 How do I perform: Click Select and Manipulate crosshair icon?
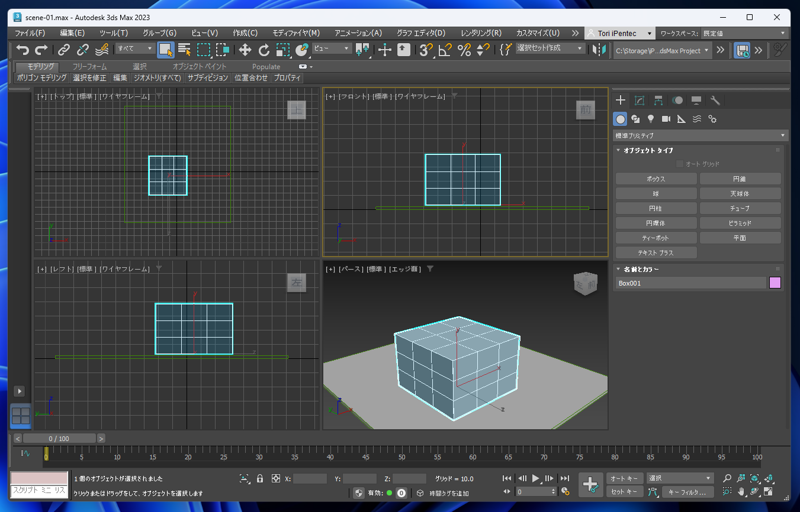pyautogui.click(x=385, y=49)
